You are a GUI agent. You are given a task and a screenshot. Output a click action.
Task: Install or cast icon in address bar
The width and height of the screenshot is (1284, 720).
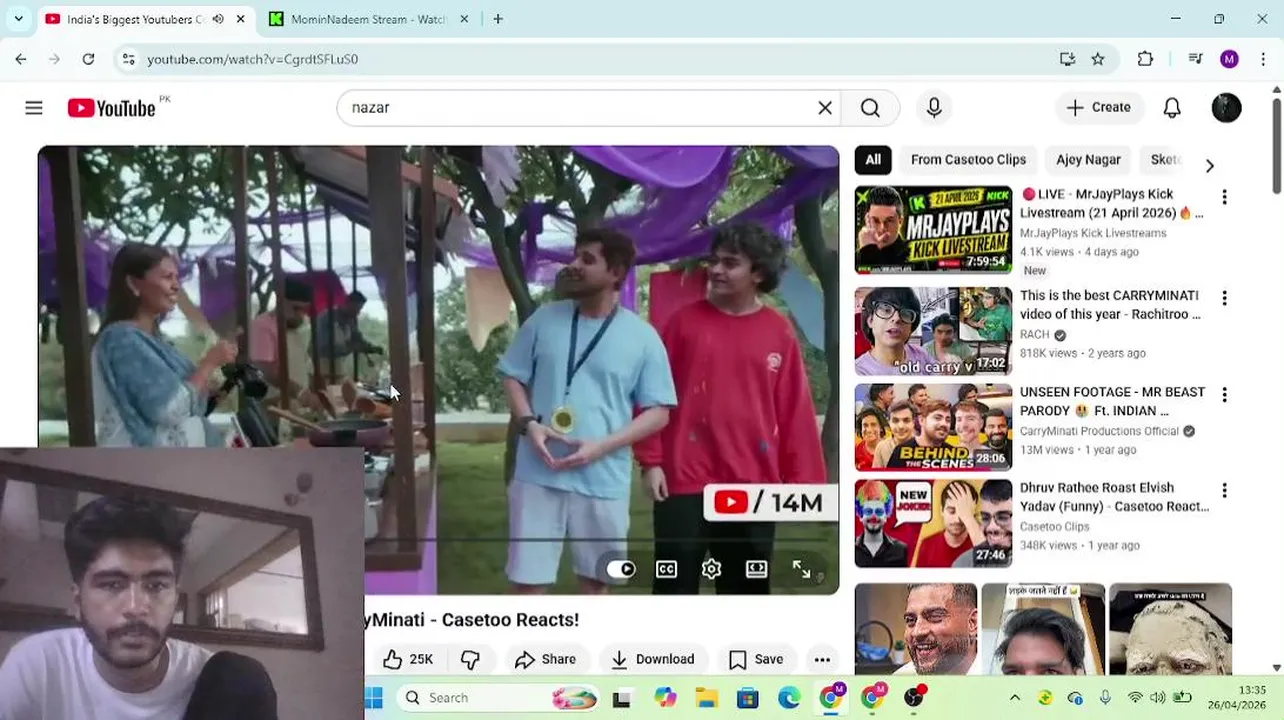pos(1067,59)
